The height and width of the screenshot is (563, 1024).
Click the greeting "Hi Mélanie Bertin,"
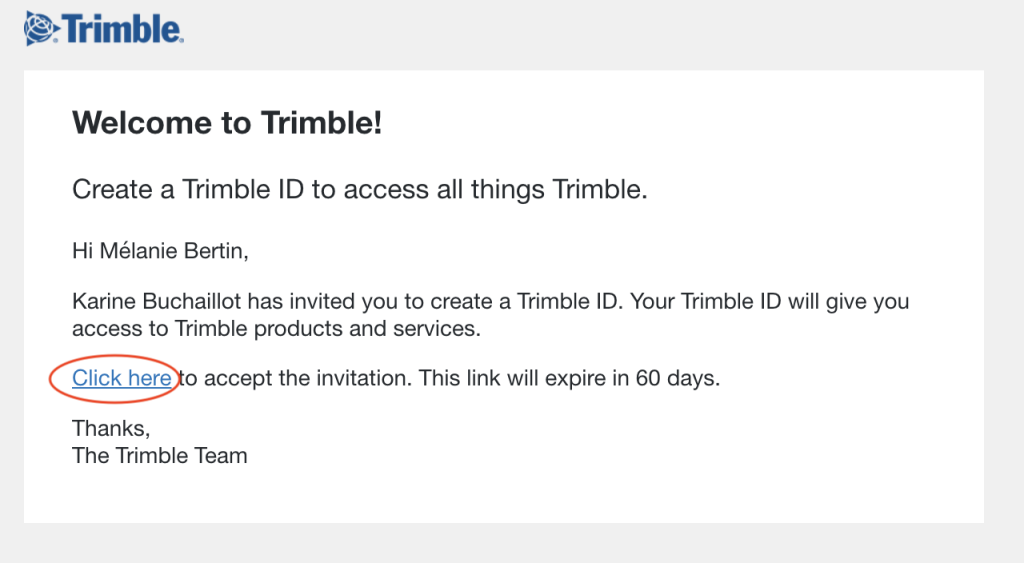[x=160, y=251]
